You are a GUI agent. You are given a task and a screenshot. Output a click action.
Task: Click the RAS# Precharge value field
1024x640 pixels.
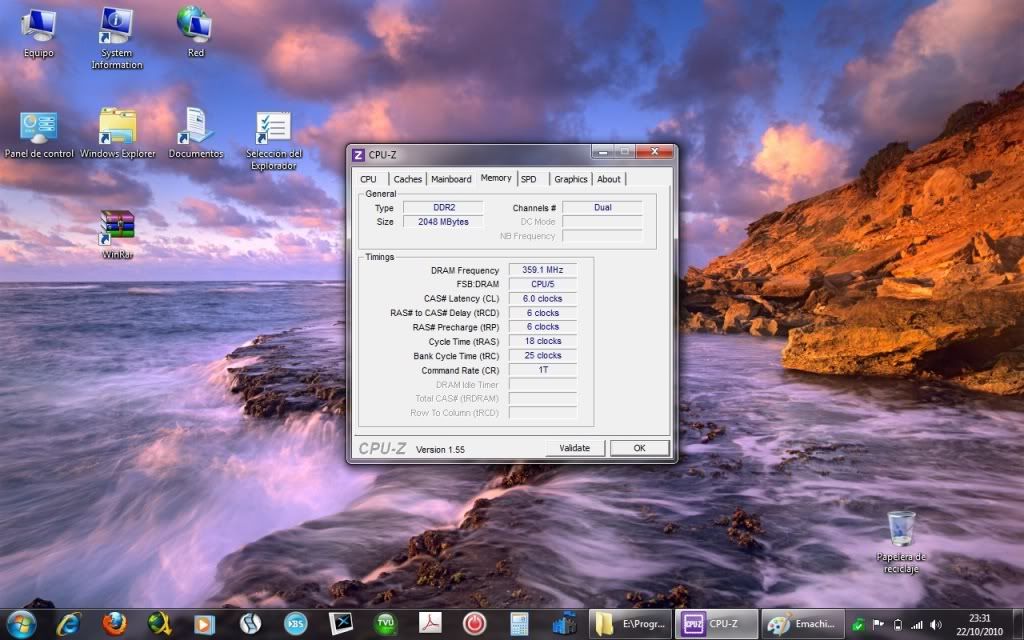click(543, 327)
